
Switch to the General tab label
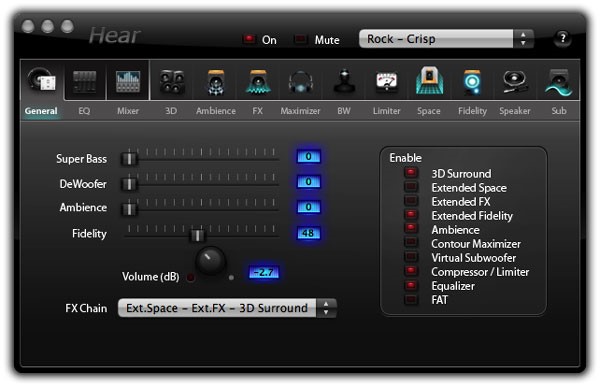point(41,111)
